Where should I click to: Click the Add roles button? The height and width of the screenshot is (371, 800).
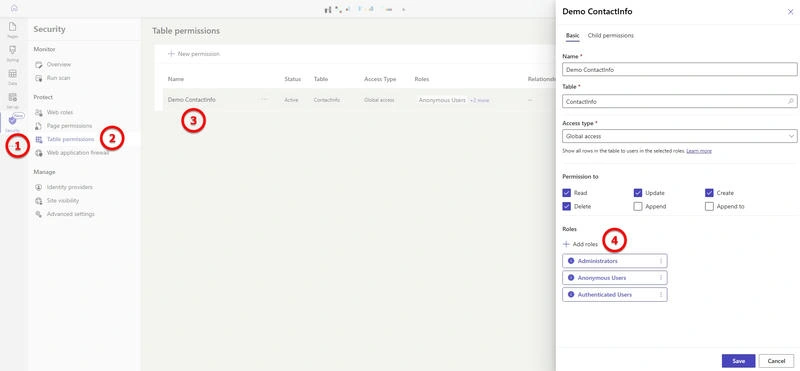click(x=580, y=244)
